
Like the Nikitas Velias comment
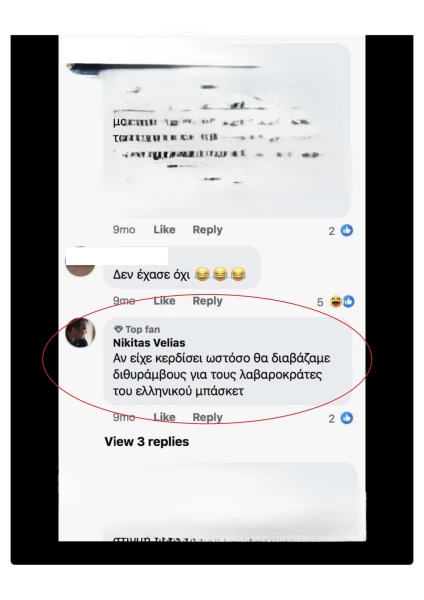pyautogui.click(x=164, y=417)
